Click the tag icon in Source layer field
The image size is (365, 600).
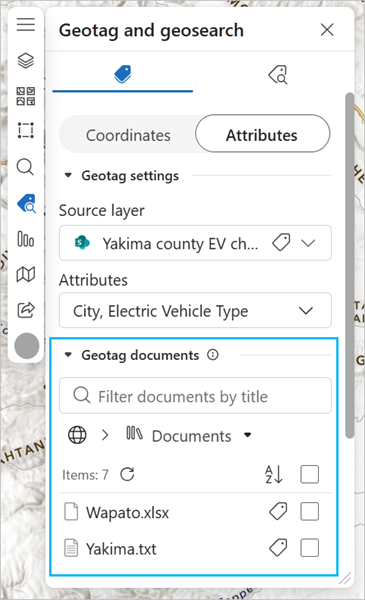(281, 243)
